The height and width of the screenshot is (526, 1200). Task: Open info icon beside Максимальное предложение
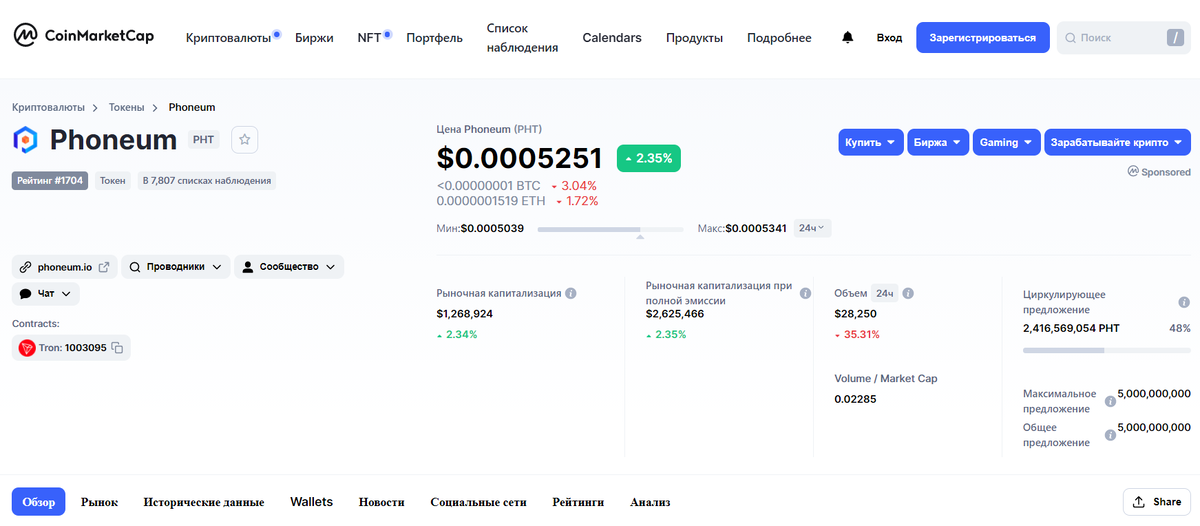pyautogui.click(x=1110, y=402)
